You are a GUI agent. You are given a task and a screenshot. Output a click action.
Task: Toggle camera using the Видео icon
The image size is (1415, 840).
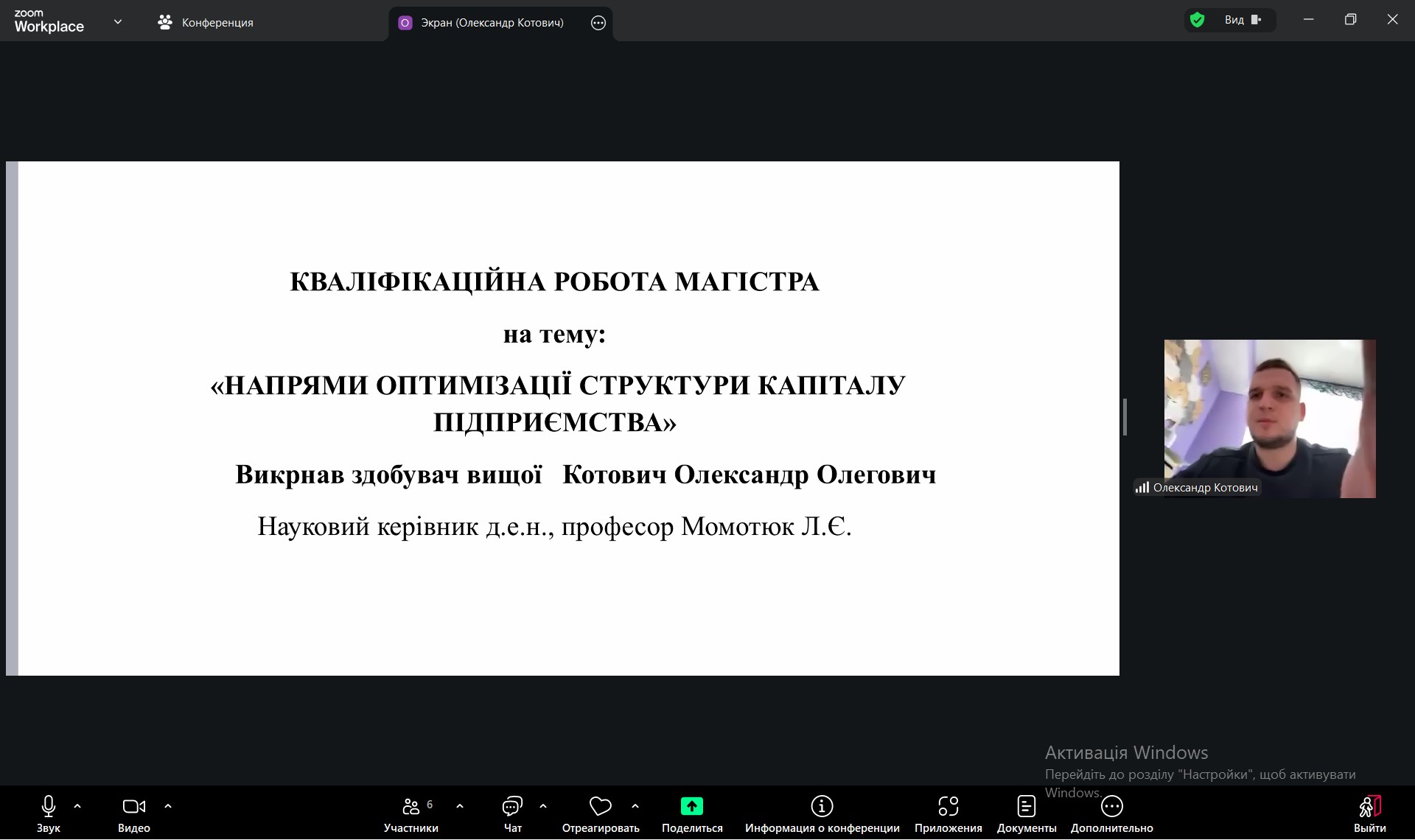pos(133,807)
